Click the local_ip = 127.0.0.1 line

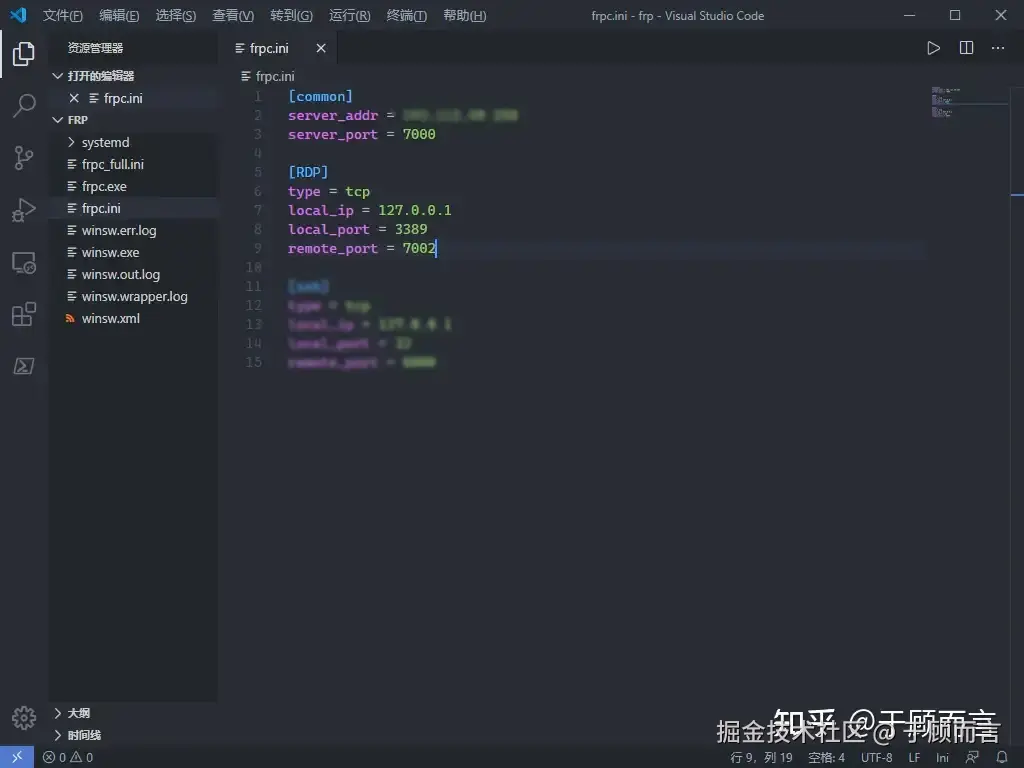[369, 210]
